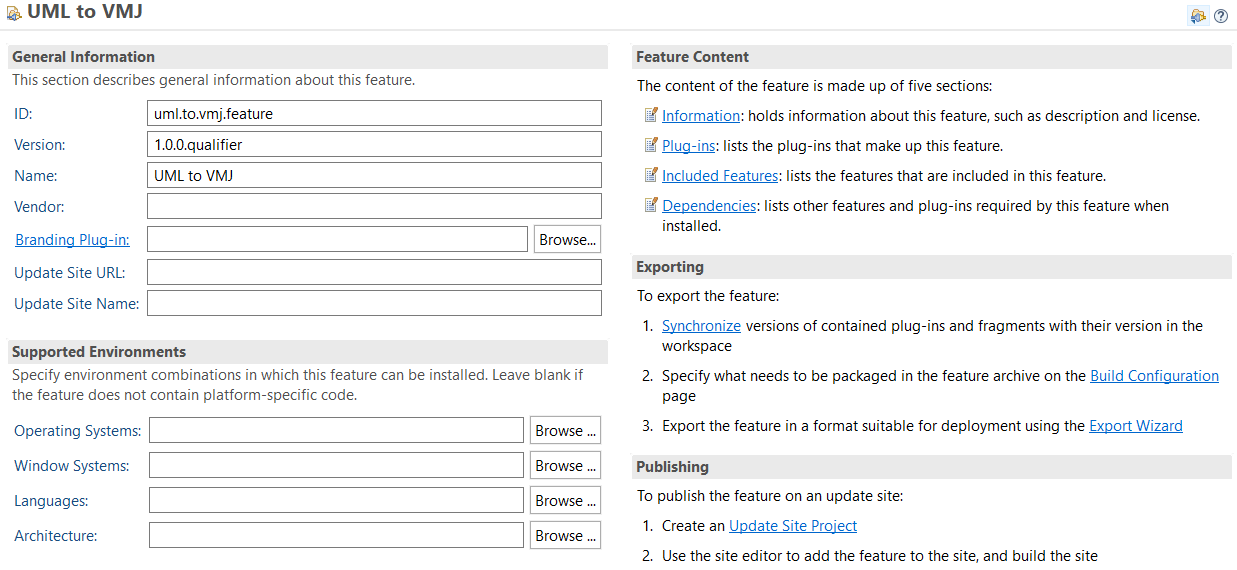Select the Version field containing 1.0.0.qualifier
The height and width of the screenshot is (570, 1237).
pos(374,144)
